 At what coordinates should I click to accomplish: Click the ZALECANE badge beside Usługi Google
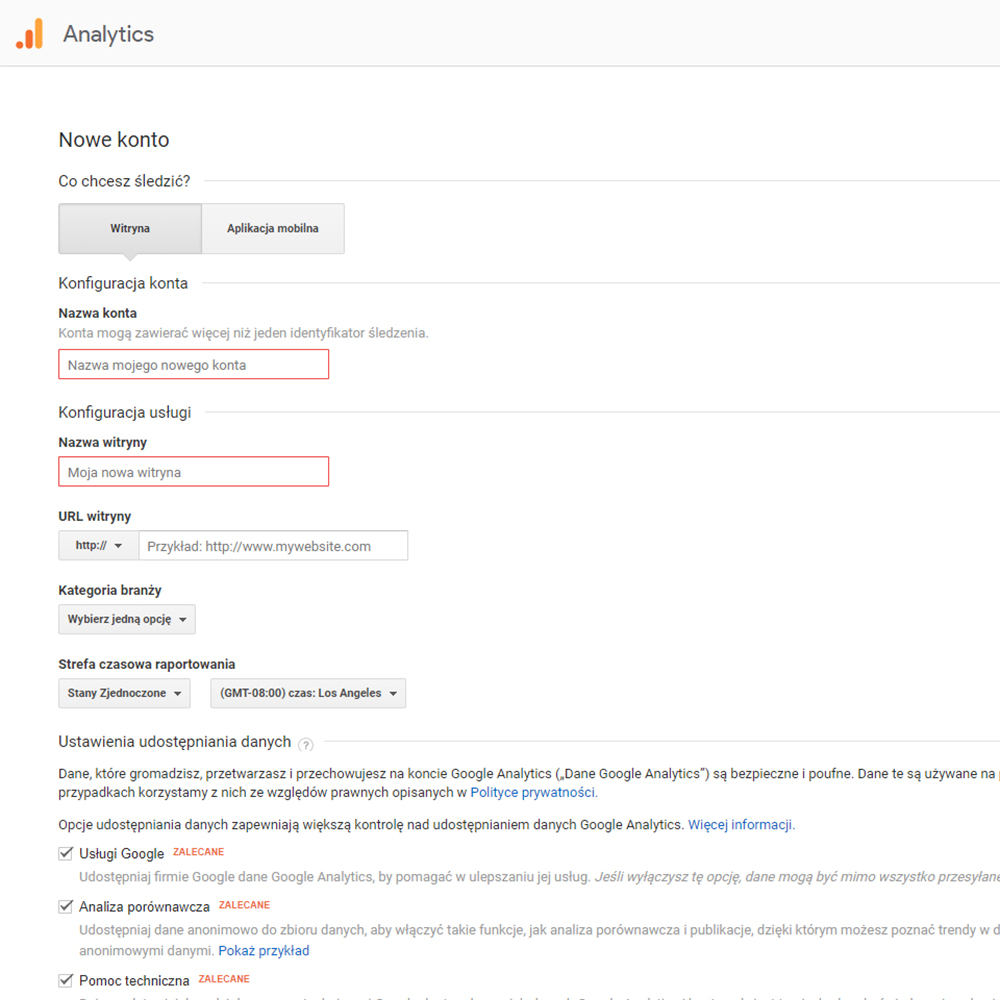198,851
